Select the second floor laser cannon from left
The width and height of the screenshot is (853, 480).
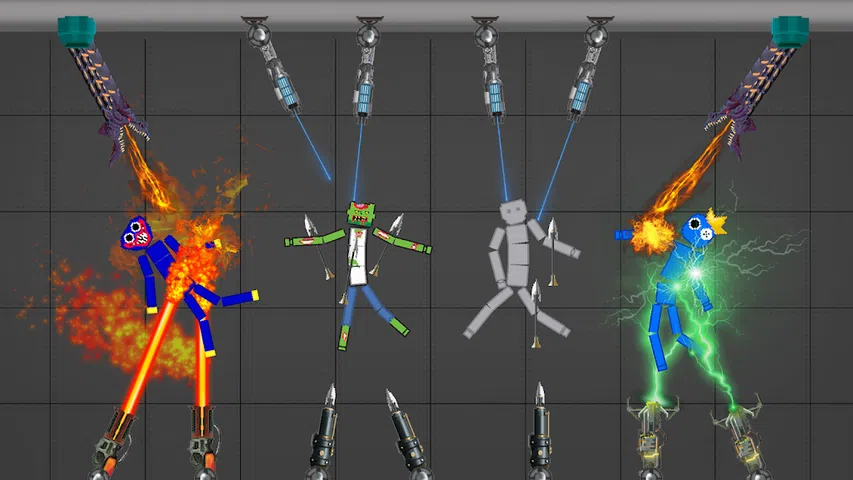(203, 438)
